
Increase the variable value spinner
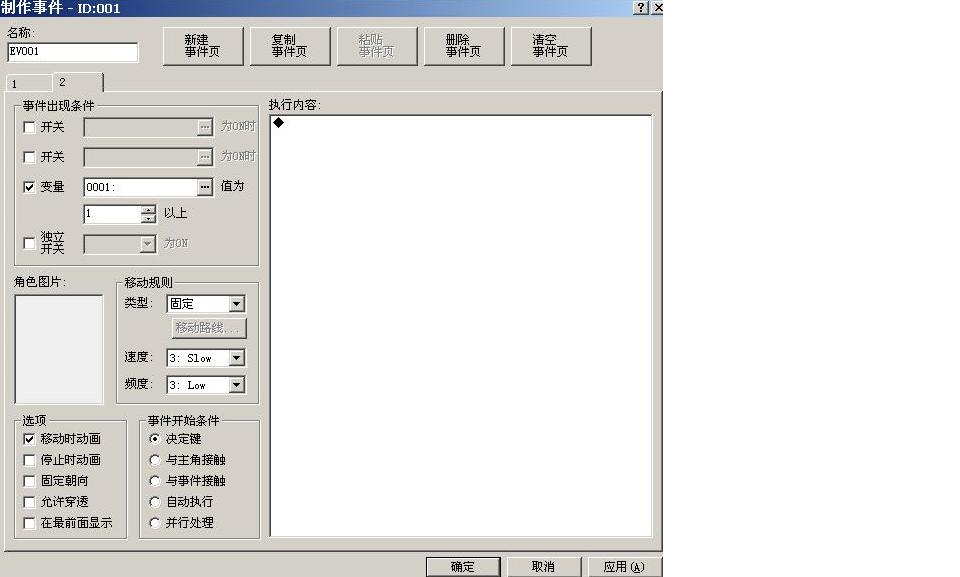click(x=148, y=209)
